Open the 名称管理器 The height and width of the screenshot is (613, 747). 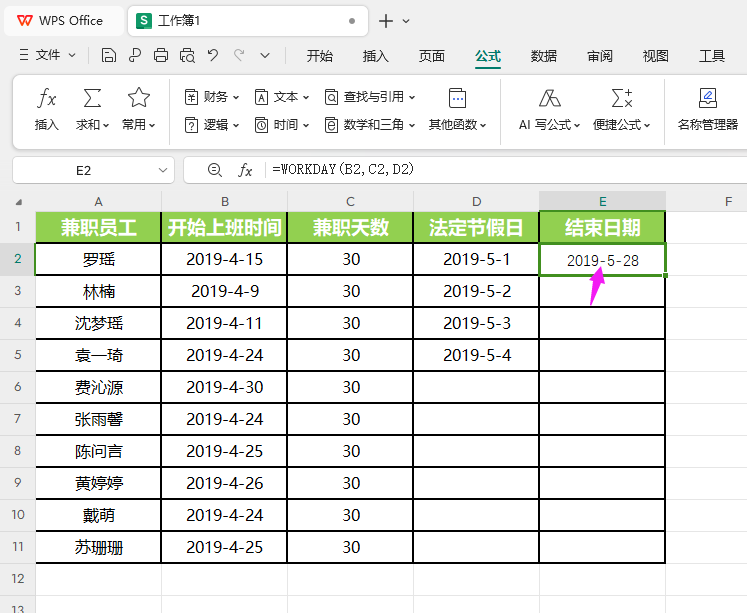(x=707, y=109)
